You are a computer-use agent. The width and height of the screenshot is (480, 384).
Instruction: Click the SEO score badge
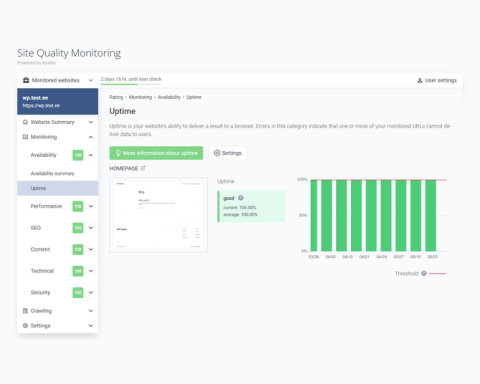pos(78,228)
